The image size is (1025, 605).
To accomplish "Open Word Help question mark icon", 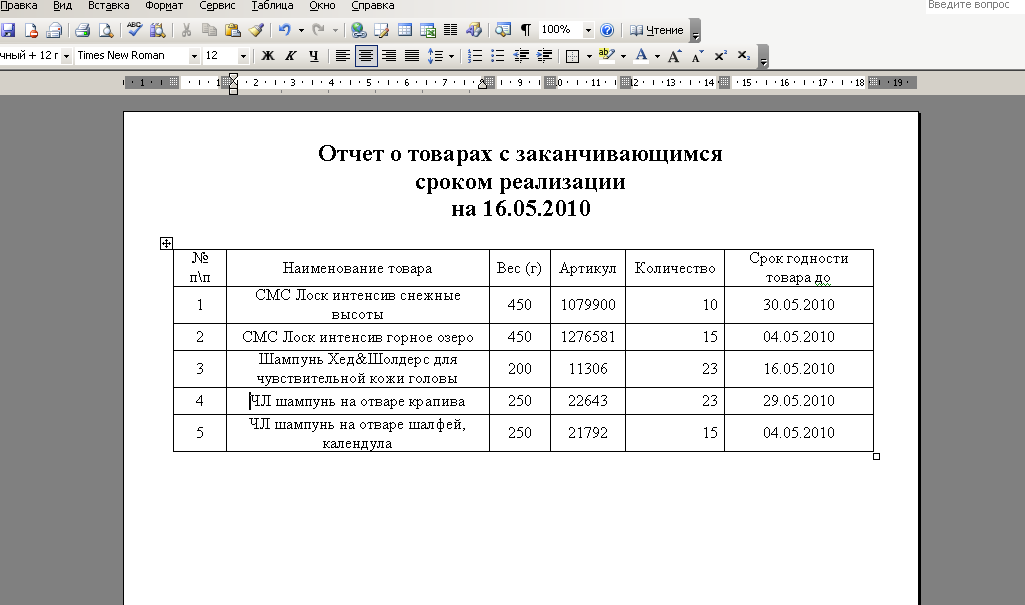I will [607, 30].
